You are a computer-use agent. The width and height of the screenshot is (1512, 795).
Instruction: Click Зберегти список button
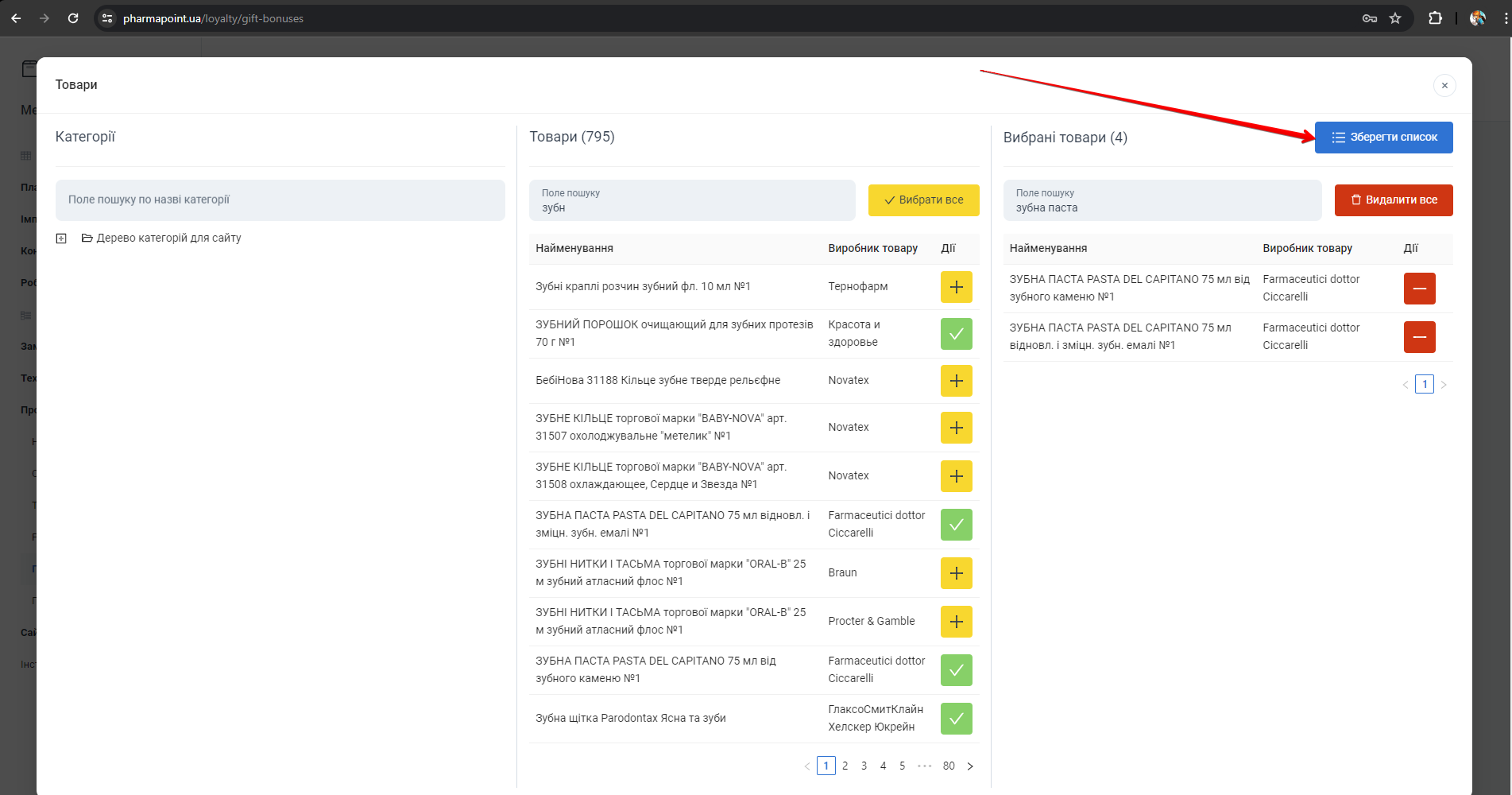point(1383,138)
